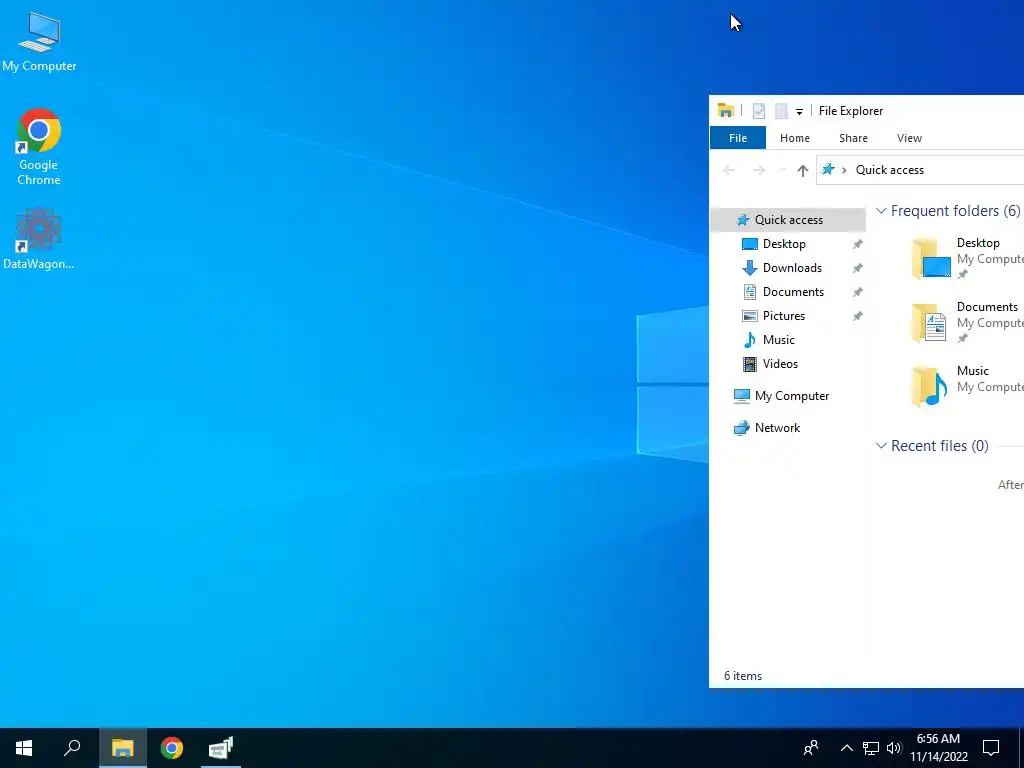Viewport: 1024px width, 768px height.
Task: Open the My Computer desktop icon
Action: 39,40
